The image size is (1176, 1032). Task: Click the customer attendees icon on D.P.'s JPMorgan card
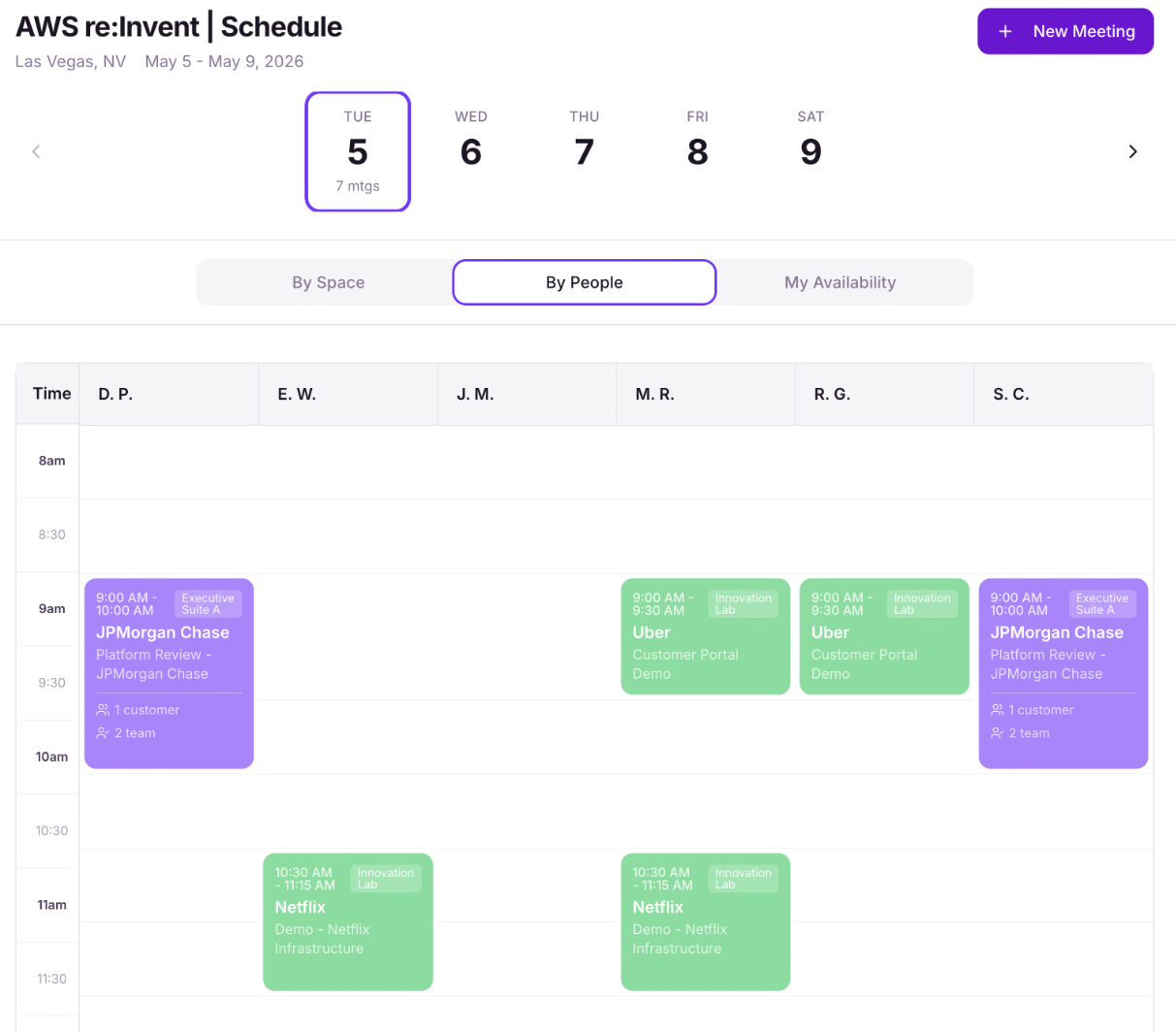tap(102, 709)
